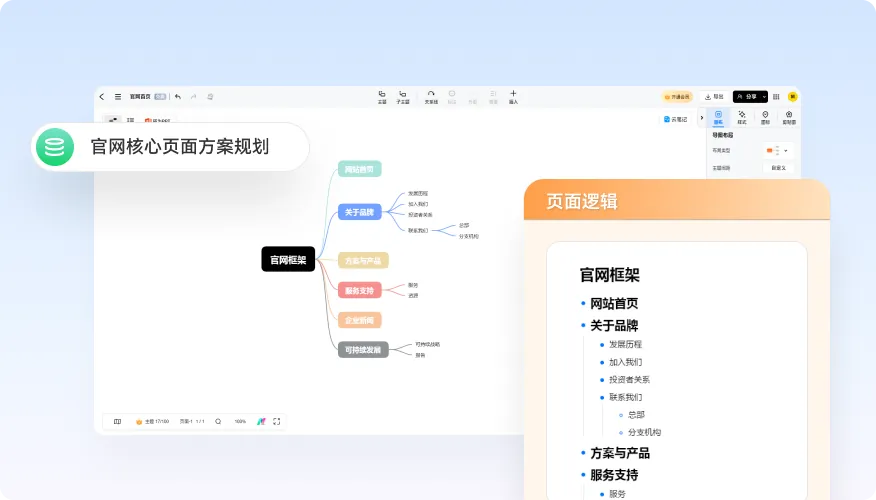This screenshot has width=876, height=500.
Task: Select the 分支机构 leaf node in mind map
Action: [x=469, y=236]
